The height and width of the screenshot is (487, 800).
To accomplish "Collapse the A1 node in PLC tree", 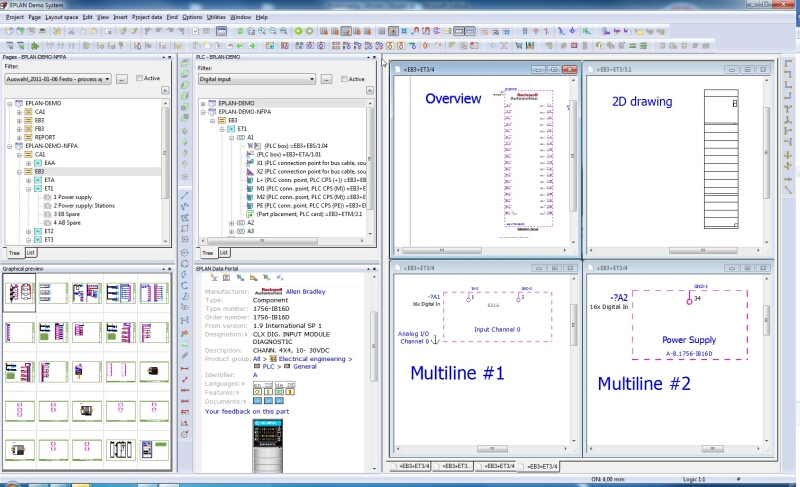I will point(232,138).
